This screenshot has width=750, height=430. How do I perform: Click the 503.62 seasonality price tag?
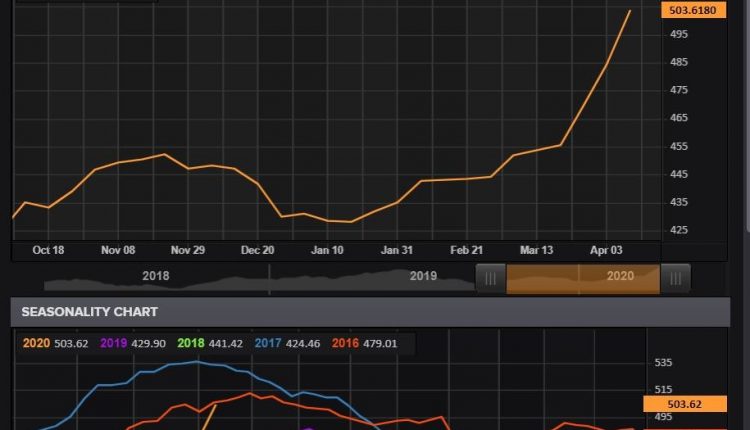(685, 404)
